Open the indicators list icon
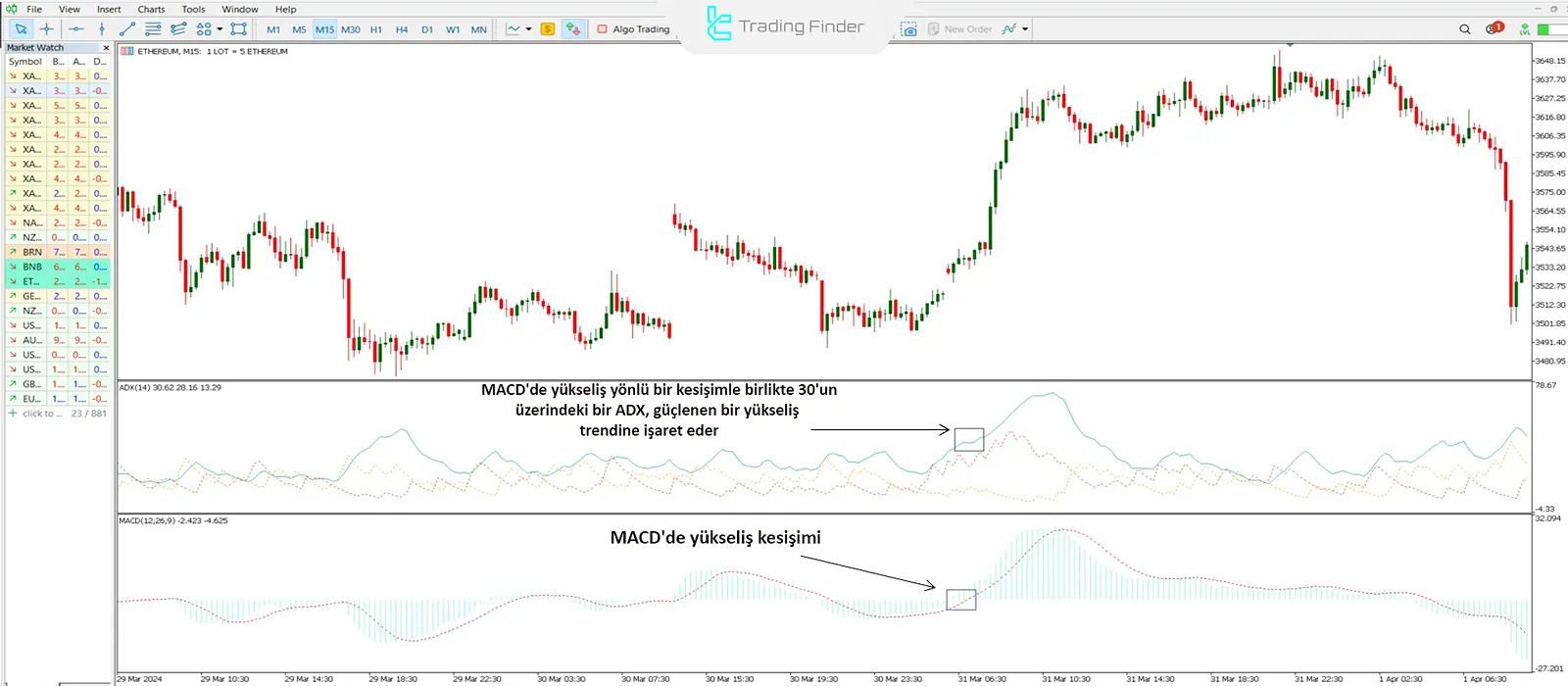The image size is (1568, 686). click(x=1009, y=29)
